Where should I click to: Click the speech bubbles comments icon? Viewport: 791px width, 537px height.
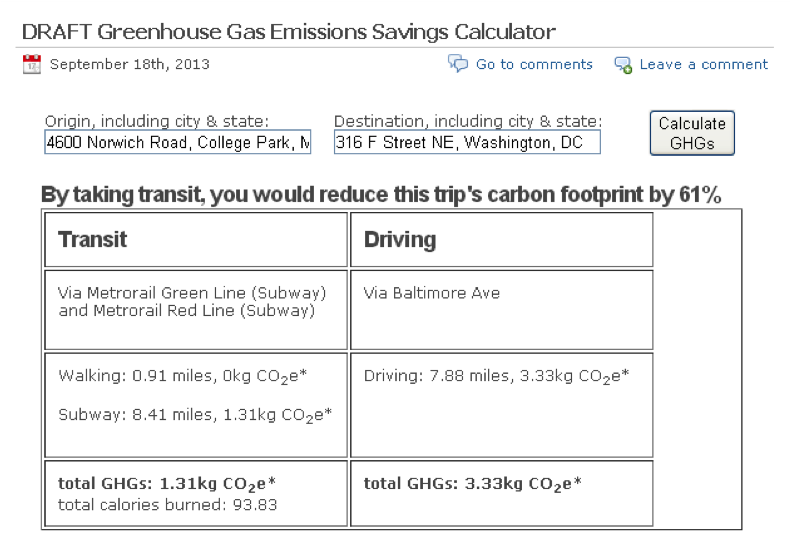pyautogui.click(x=458, y=64)
